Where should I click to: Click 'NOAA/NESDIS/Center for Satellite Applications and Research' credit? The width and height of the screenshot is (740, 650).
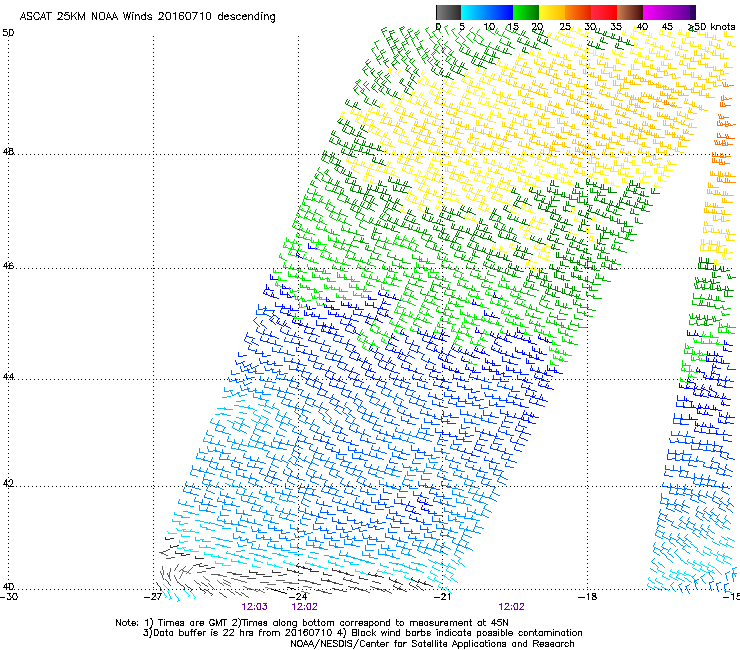coord(432,644)
